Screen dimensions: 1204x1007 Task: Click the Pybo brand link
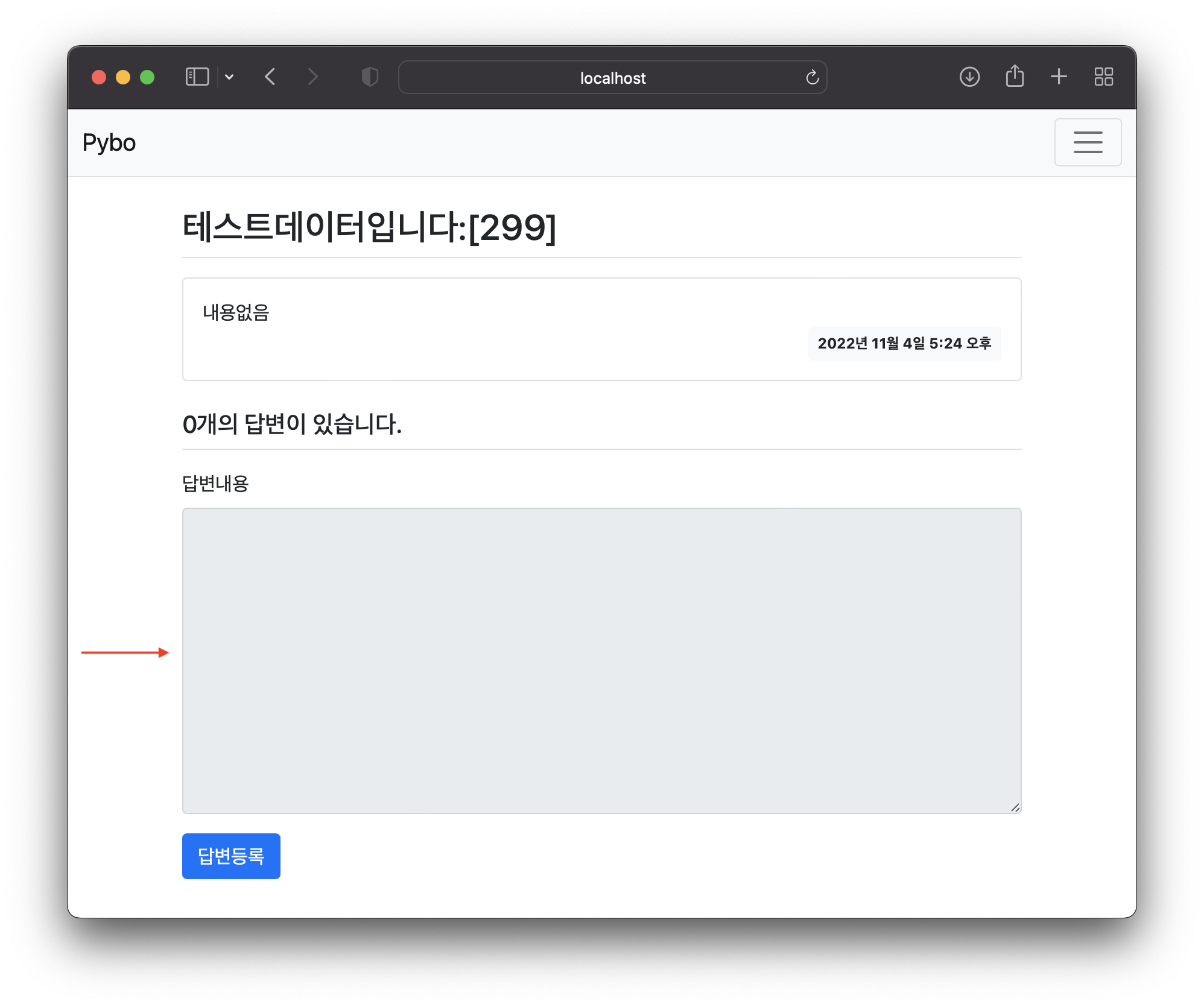109,143
